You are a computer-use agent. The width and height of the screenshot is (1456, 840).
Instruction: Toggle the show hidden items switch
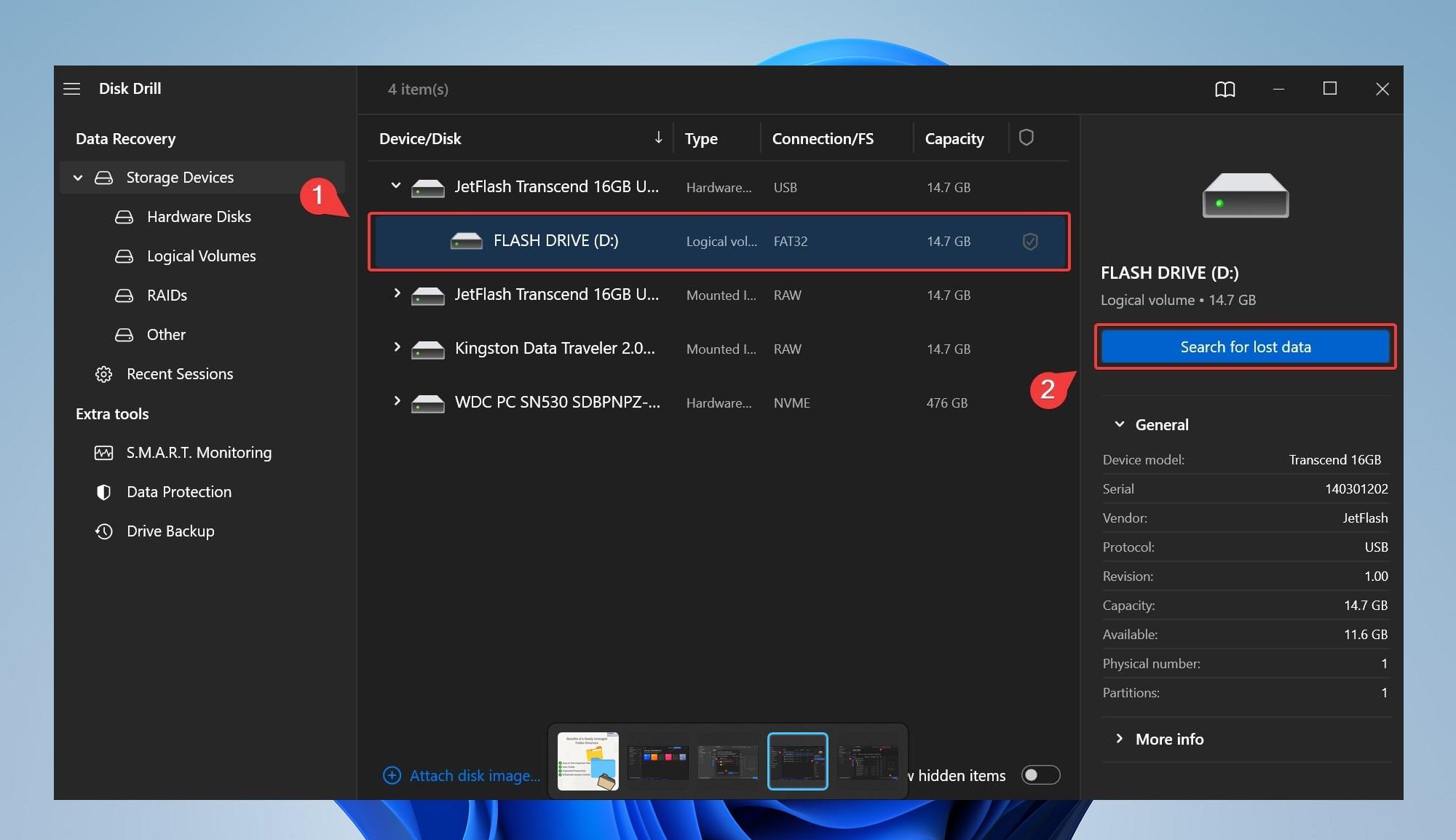pos(1040,774)
